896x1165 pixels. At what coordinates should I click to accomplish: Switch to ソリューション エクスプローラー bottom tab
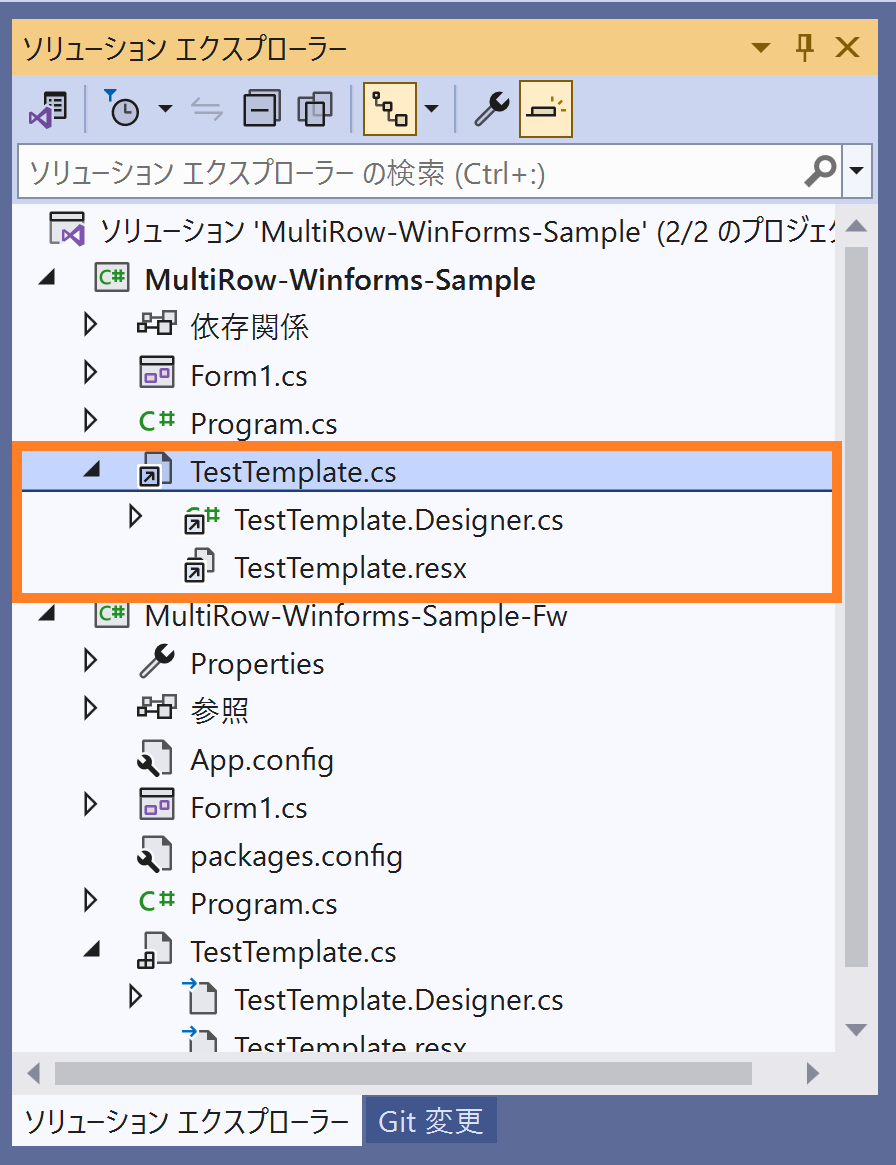187,1121
